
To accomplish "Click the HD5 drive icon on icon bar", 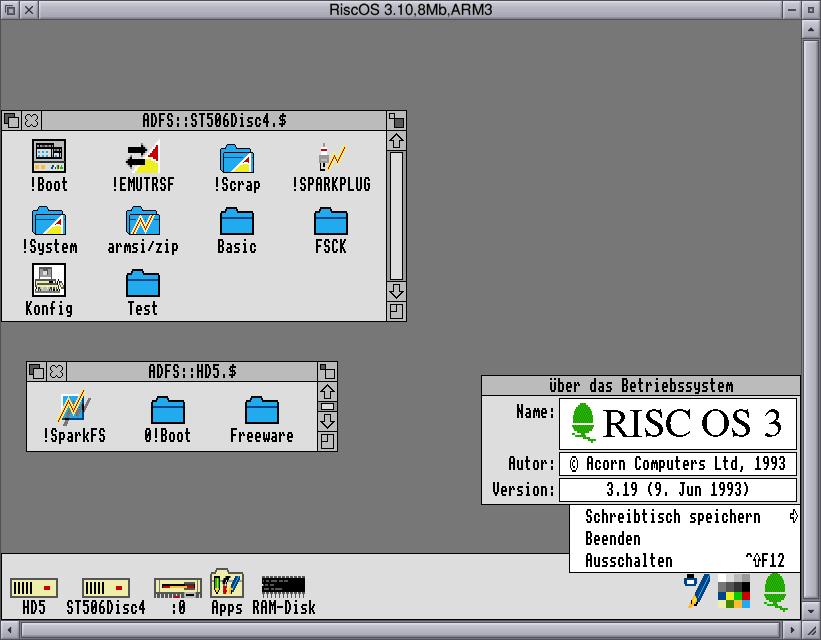I will [34, 588].
